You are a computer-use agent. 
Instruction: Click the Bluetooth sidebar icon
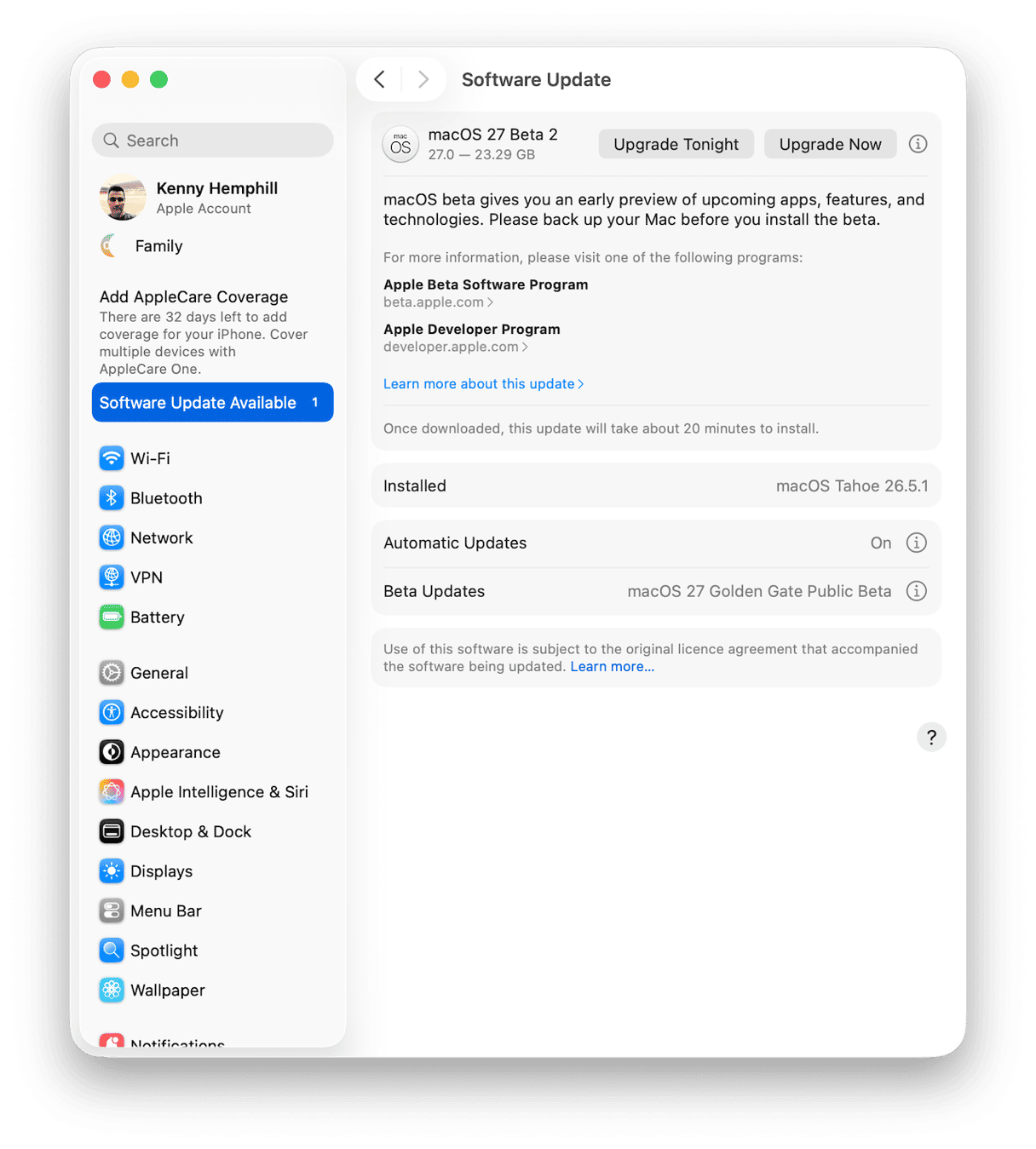coord(112,498)
